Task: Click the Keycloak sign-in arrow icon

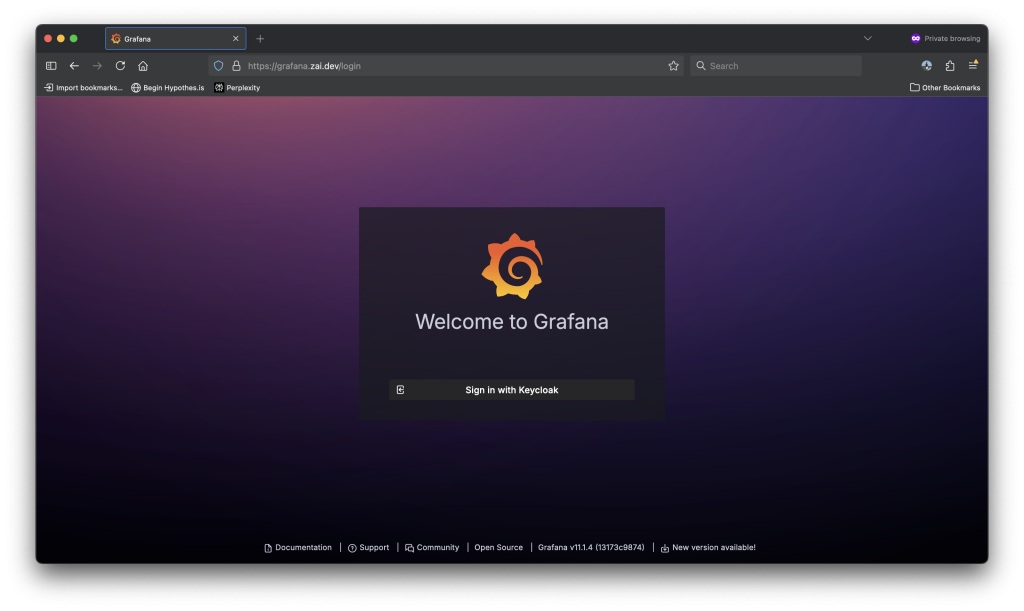Action: pos(400,390)
